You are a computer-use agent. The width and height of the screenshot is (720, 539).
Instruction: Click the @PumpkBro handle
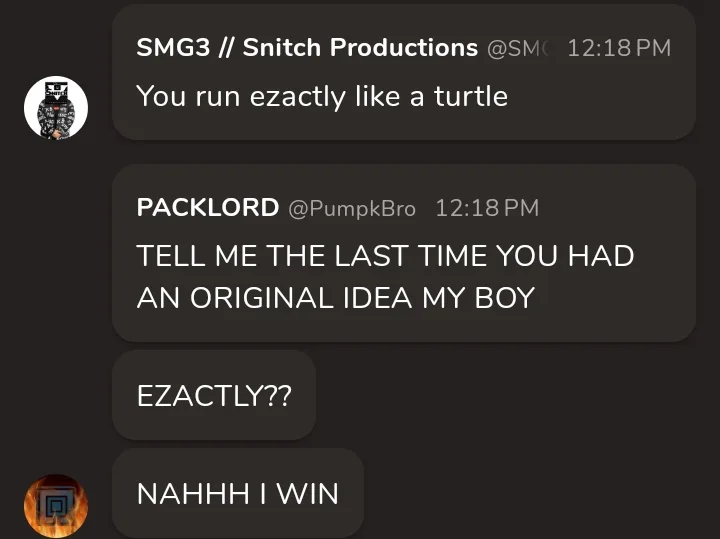(x=352, y=209)
